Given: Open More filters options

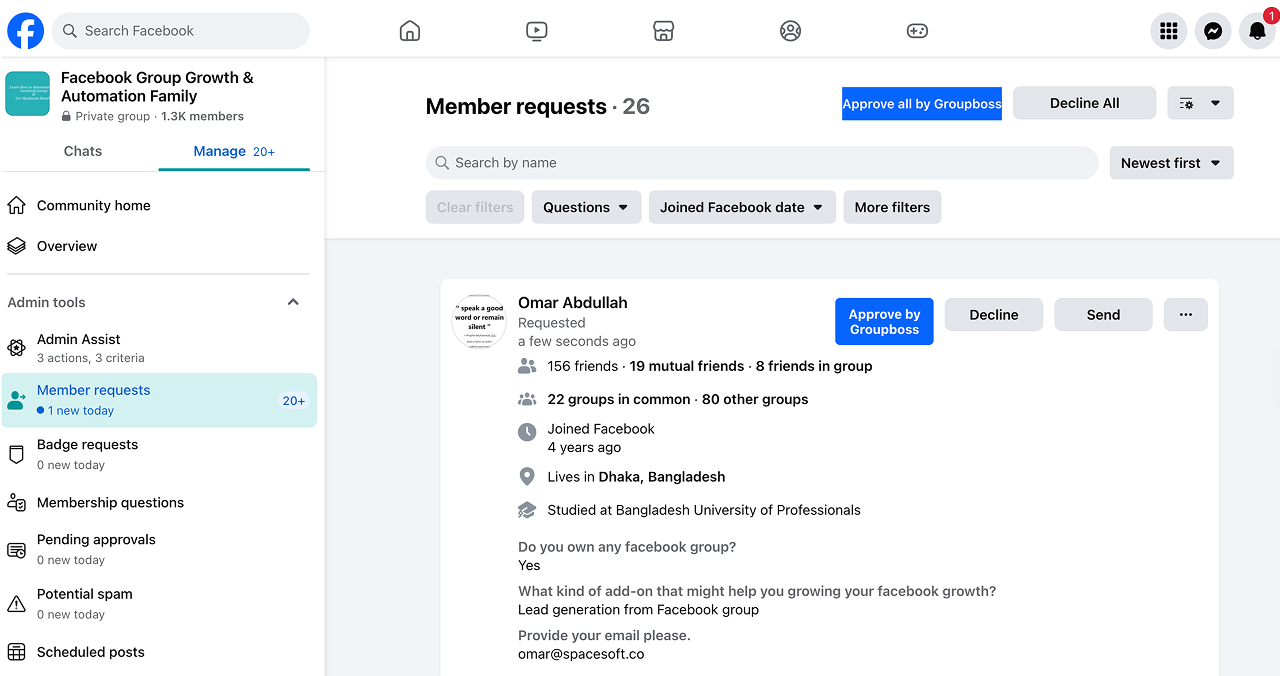Looking at the screenshot, I should point(892,207).
